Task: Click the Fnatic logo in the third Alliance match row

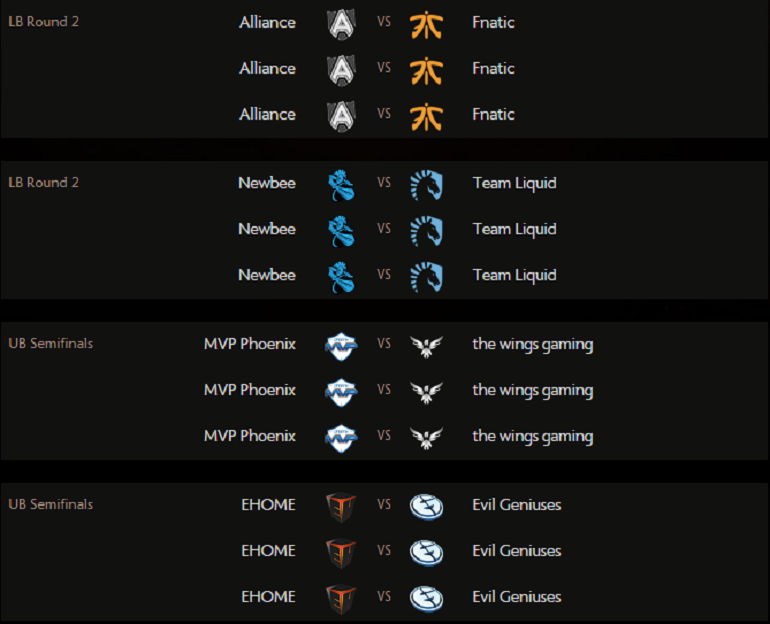Action: pos(426,116)
